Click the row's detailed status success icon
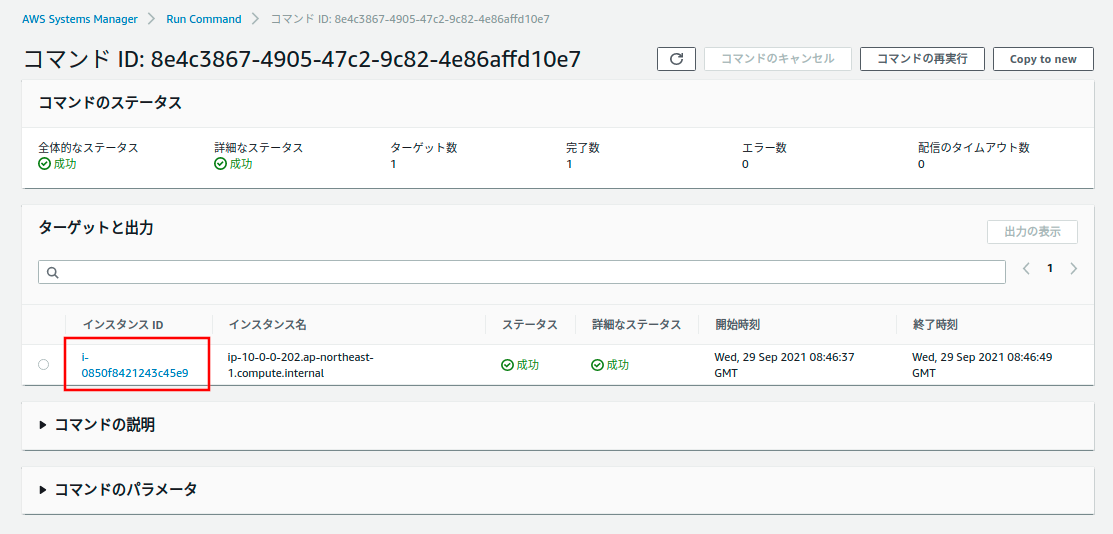The image size is (1113, 534). [x=597, y=365]
